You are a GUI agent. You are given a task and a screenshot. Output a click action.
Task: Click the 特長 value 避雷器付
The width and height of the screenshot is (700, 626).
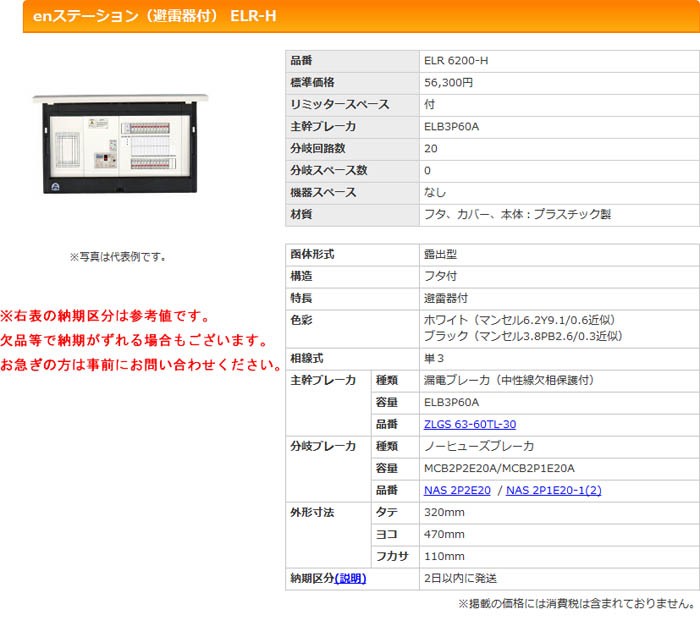click(x=446, y=298)
